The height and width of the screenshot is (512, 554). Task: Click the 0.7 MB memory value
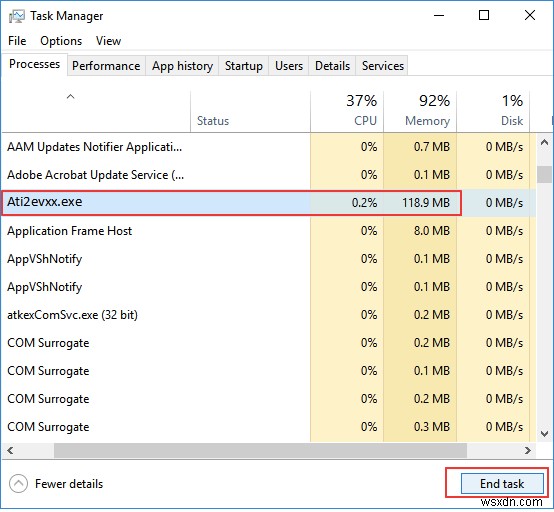(432, 147)
